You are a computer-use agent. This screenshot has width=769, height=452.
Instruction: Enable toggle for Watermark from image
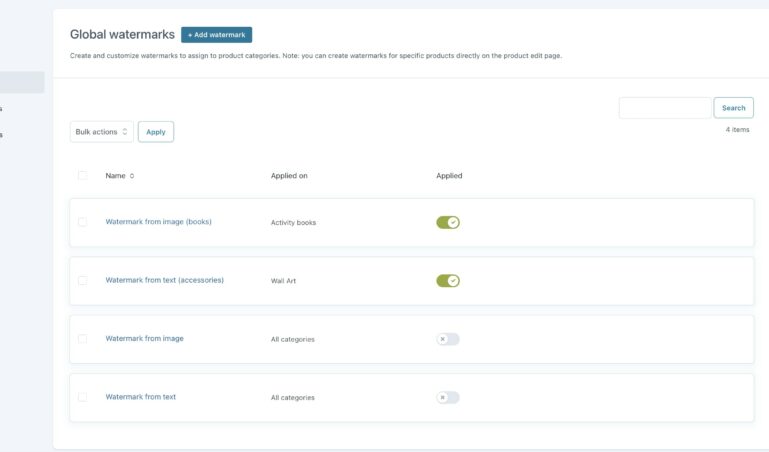pos(447,339)
